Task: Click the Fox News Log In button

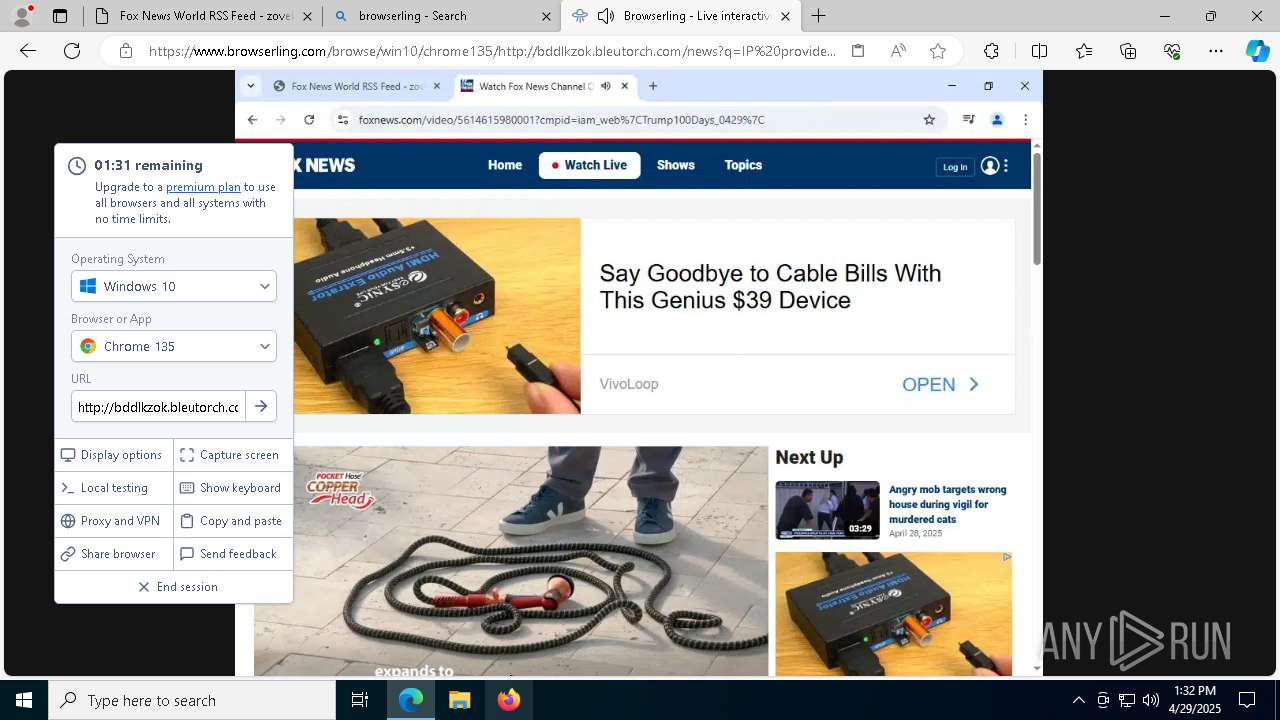Action: (x=955, y=167)
